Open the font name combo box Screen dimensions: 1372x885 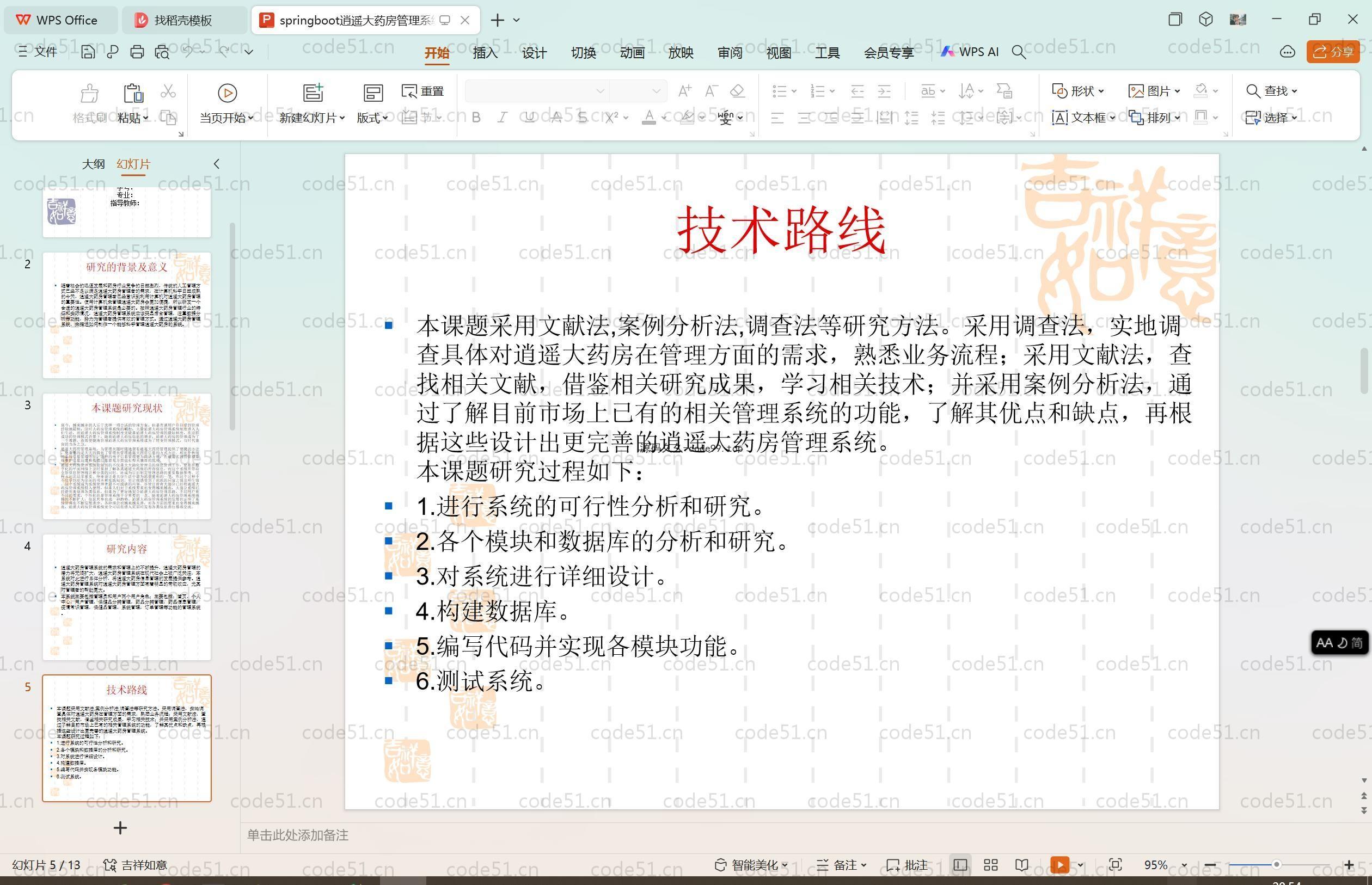tap(536, 91)
